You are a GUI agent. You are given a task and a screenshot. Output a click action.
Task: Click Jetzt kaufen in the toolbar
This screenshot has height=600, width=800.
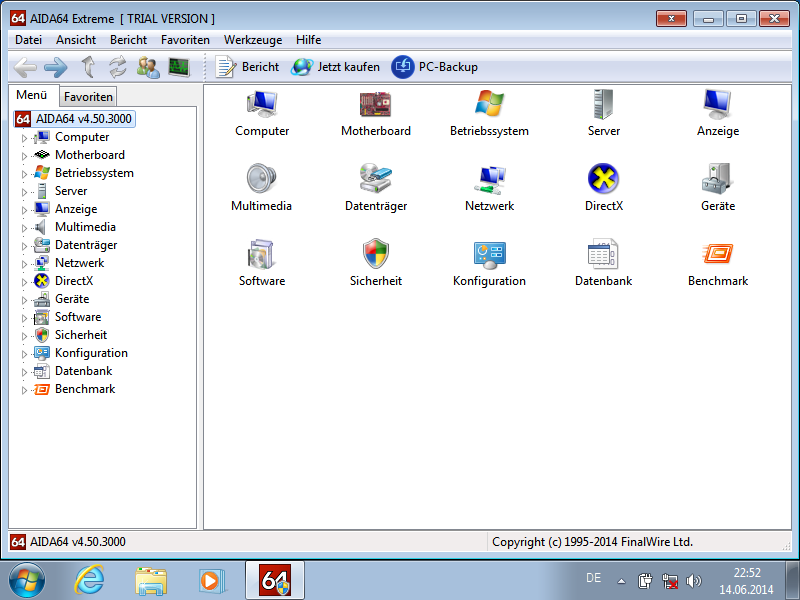(335, 67)
